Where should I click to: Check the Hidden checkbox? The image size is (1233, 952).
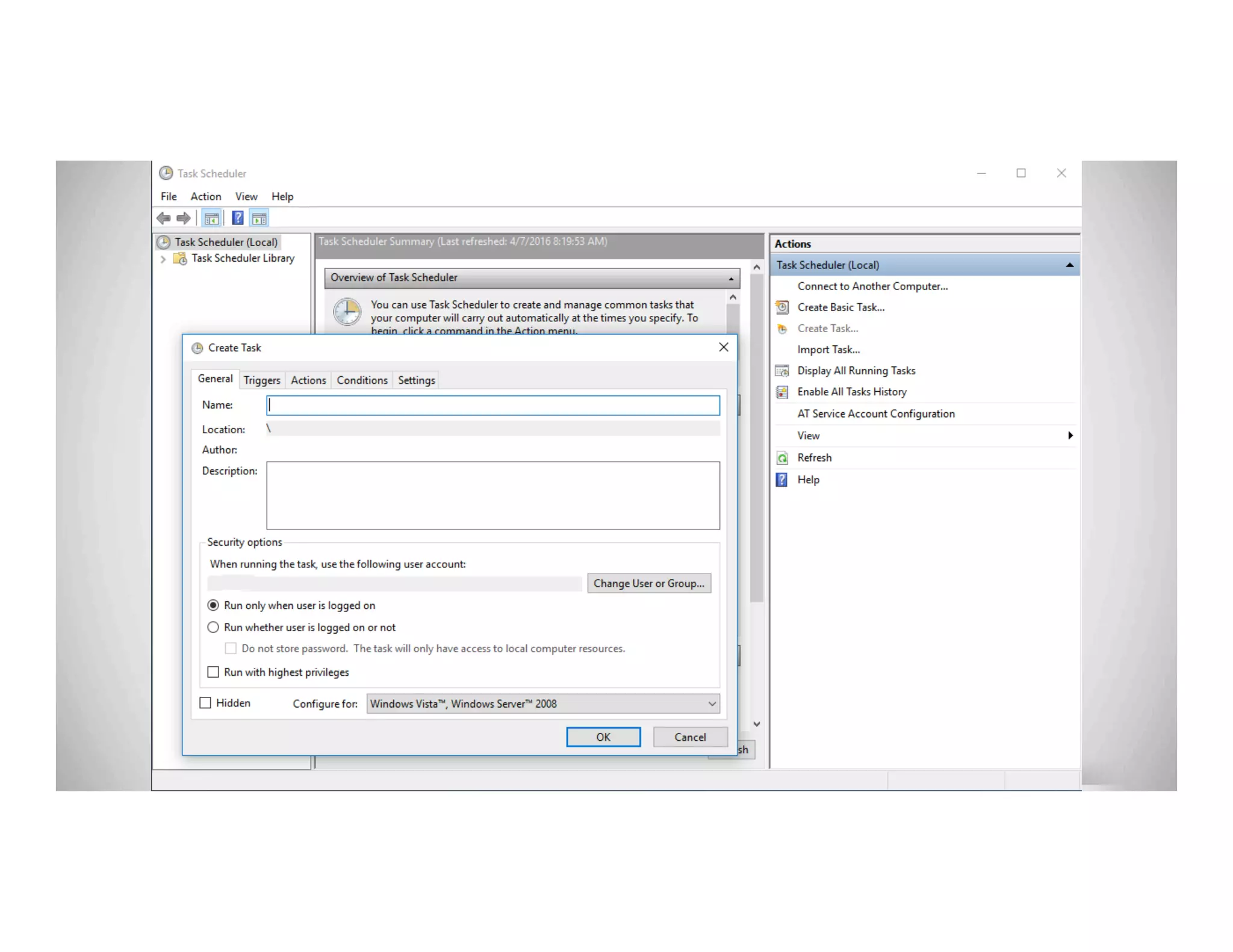(205, 703)
